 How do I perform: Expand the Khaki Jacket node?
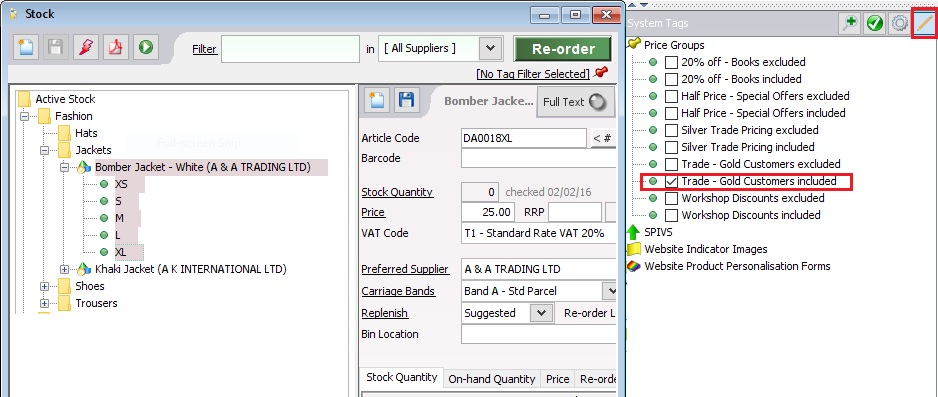coord(64,270)
